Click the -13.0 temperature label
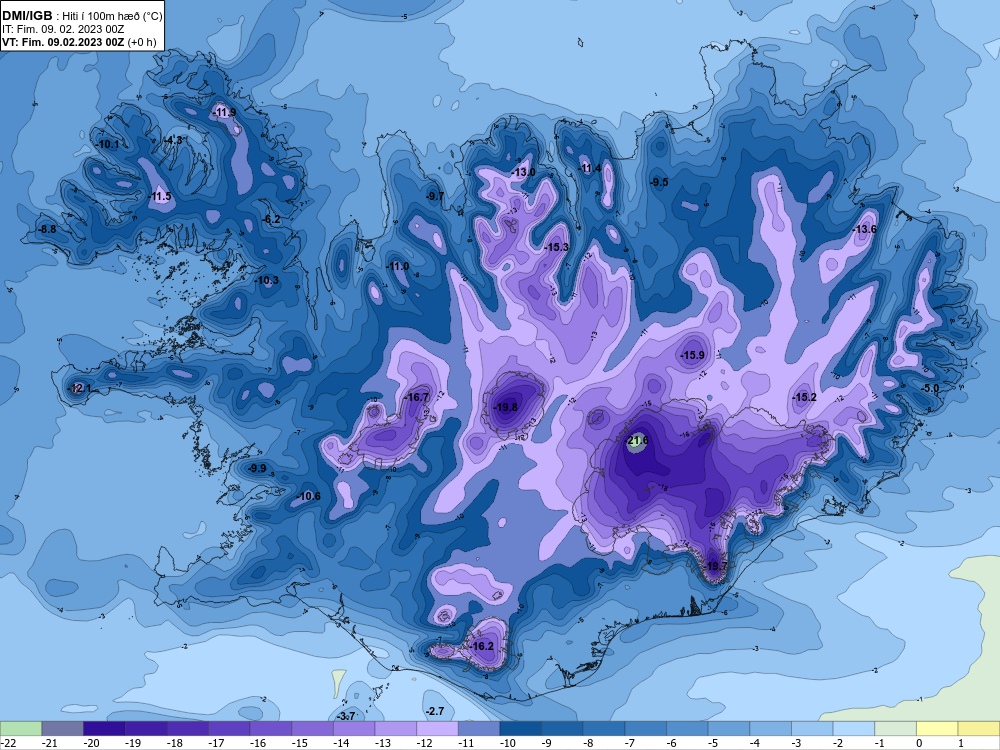Image resolution: width=1000 pixels, height=750 pixels. click(x=524, y=172)
